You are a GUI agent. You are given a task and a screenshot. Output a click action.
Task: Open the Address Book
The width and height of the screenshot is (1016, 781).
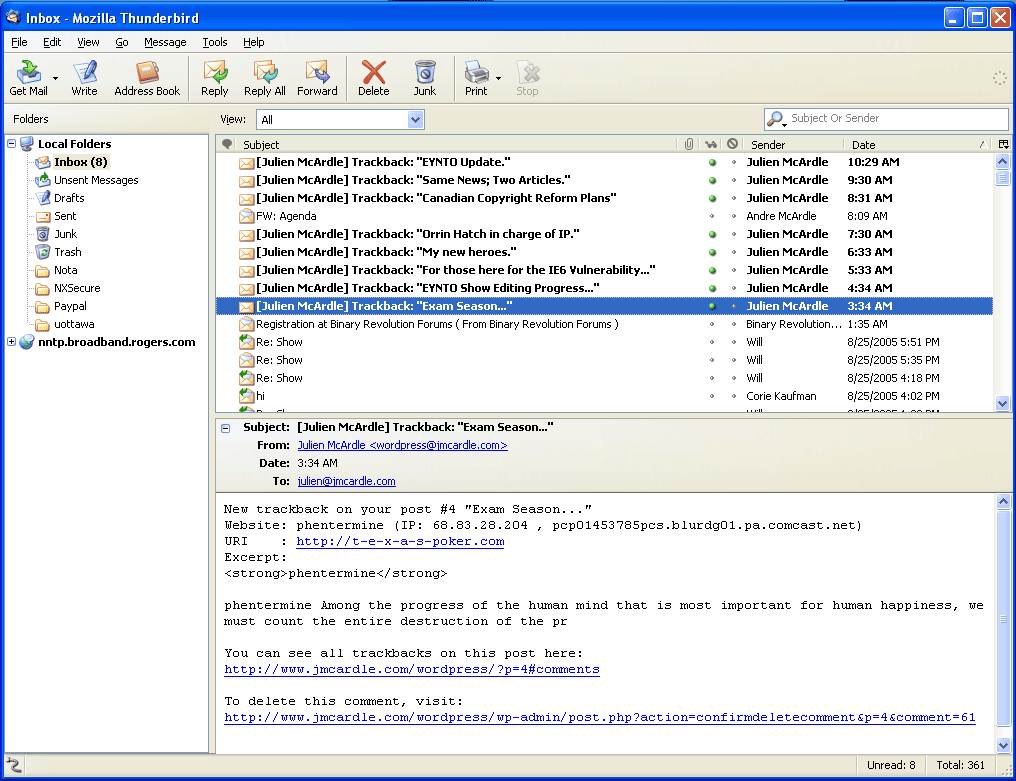click(147, 78)
